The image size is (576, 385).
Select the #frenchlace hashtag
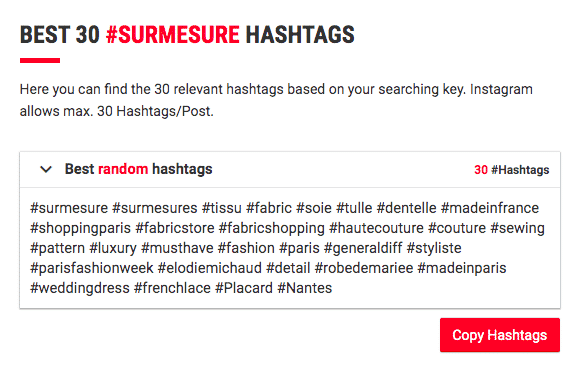173,288
